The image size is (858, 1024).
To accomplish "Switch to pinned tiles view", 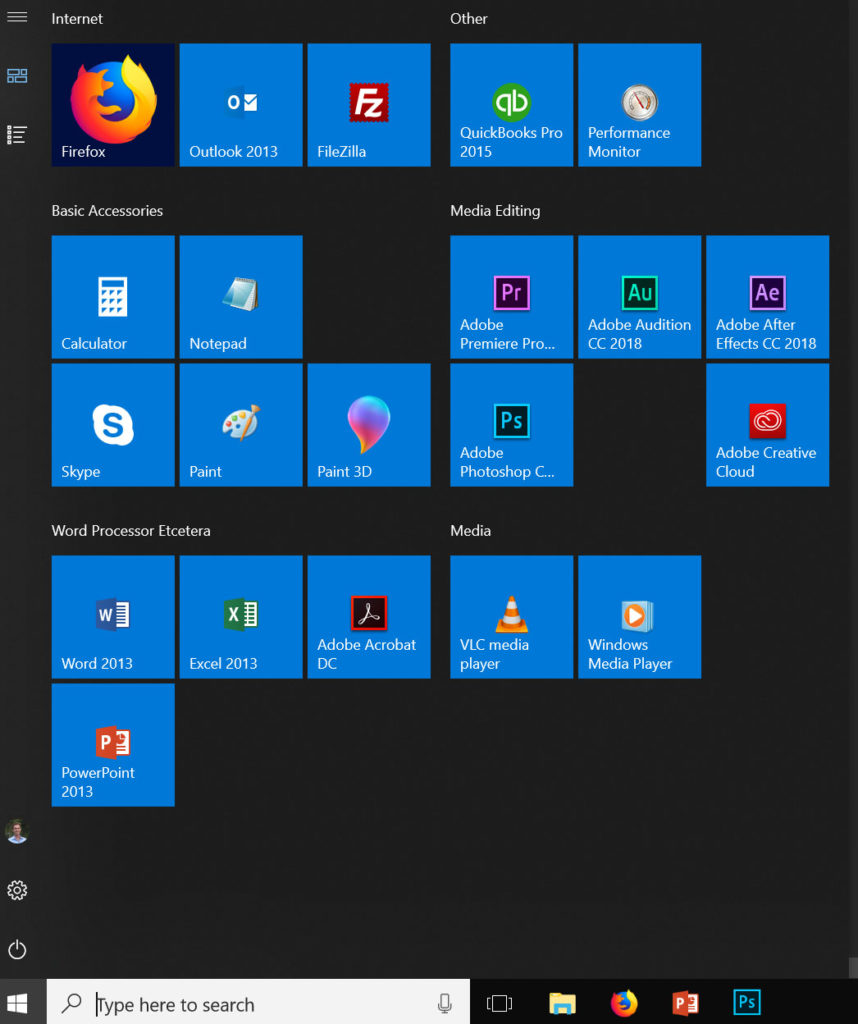I will pyautogui.click(x=17, y=76).
